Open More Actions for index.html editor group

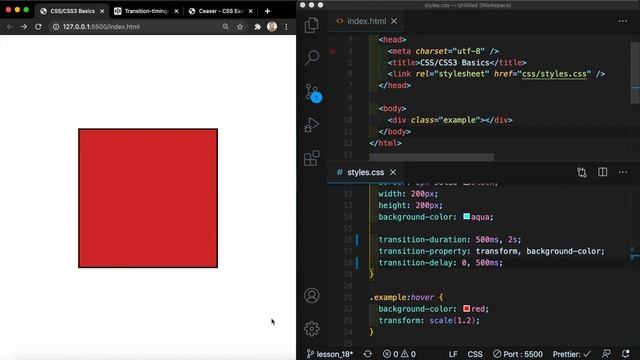click(622, 21)
